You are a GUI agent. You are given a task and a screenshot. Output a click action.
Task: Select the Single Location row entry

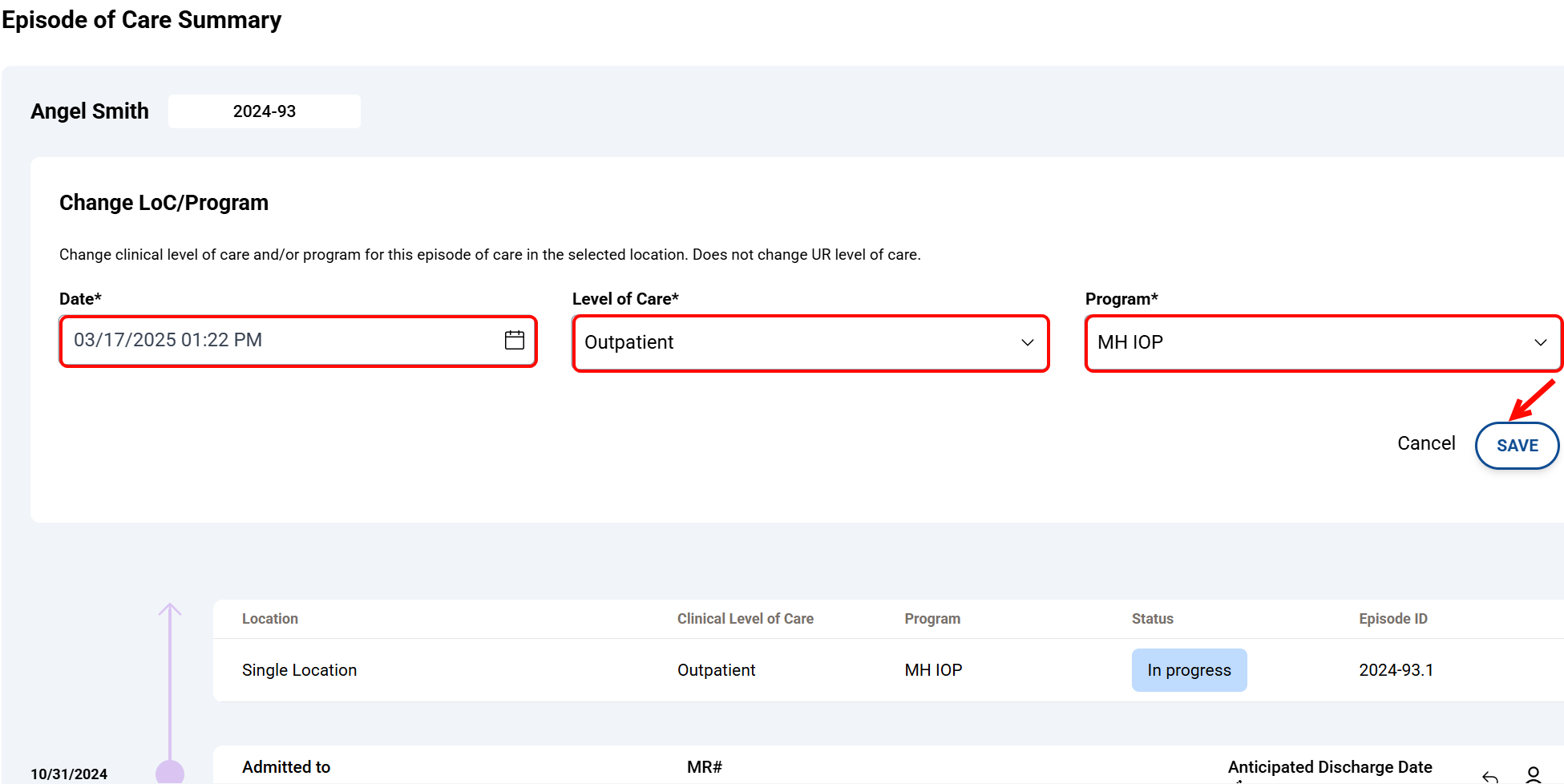pyautogui.click(x=299, y=670)
